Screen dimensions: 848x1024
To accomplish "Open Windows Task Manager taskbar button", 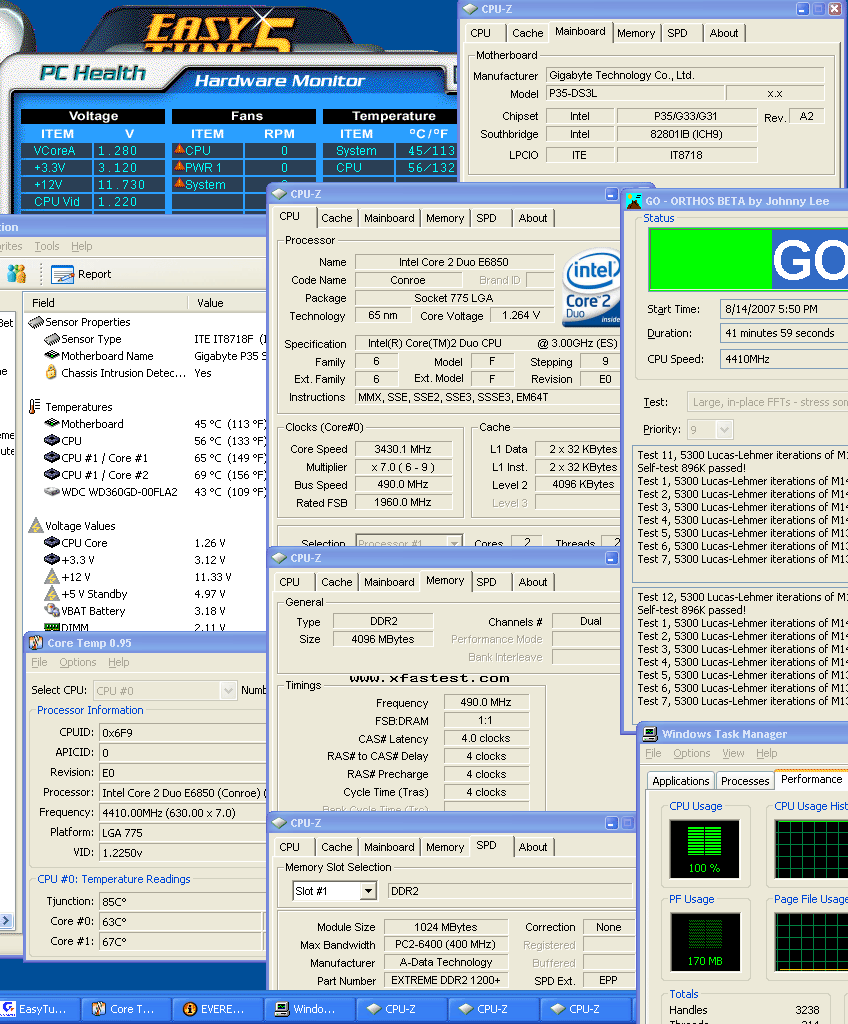I will pyautogui.click(x=310, y=1009).
